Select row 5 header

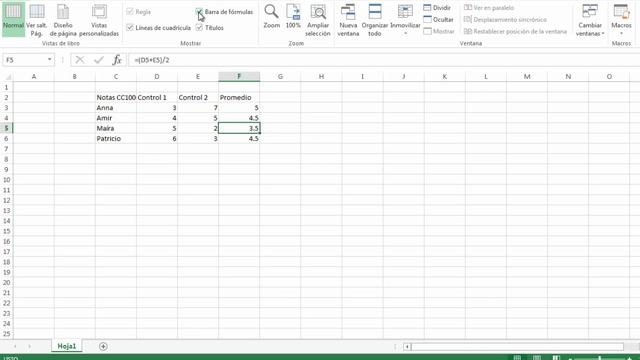(7, 128)
